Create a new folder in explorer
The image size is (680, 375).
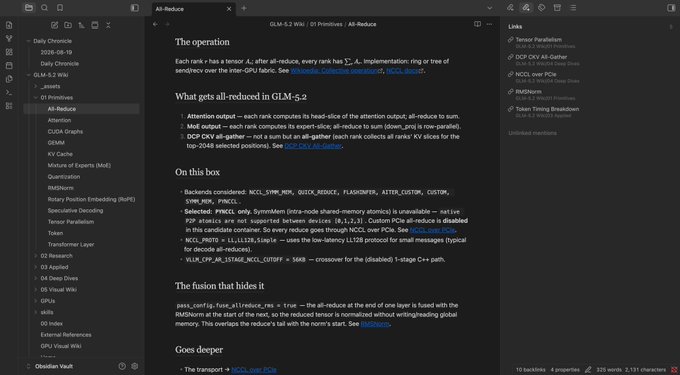tap(68, 25)
